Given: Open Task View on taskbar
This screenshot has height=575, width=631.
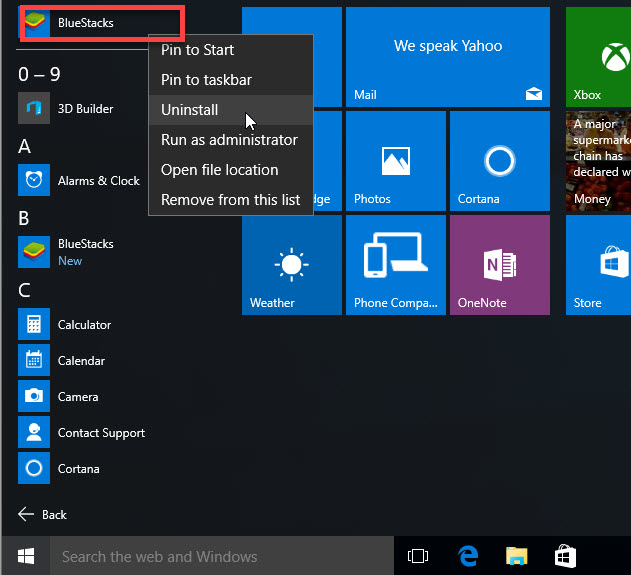Looking at the screenshot, I should (x=418, y=556).
